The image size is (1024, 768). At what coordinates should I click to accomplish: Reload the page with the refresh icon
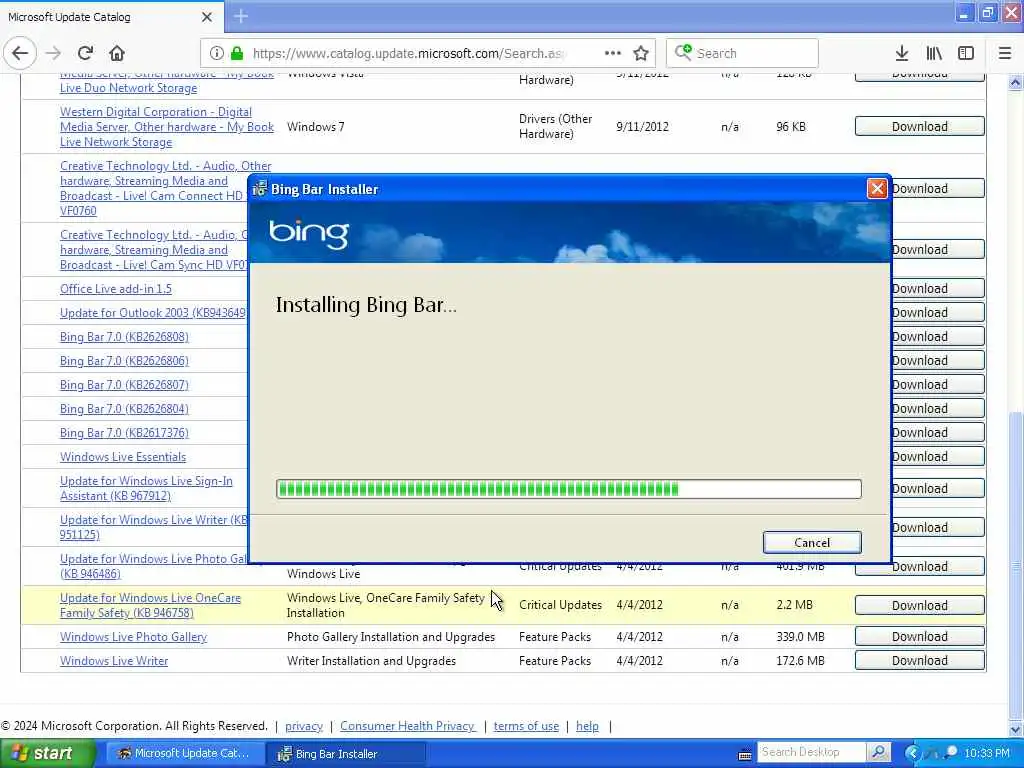[x=85, y=54]
